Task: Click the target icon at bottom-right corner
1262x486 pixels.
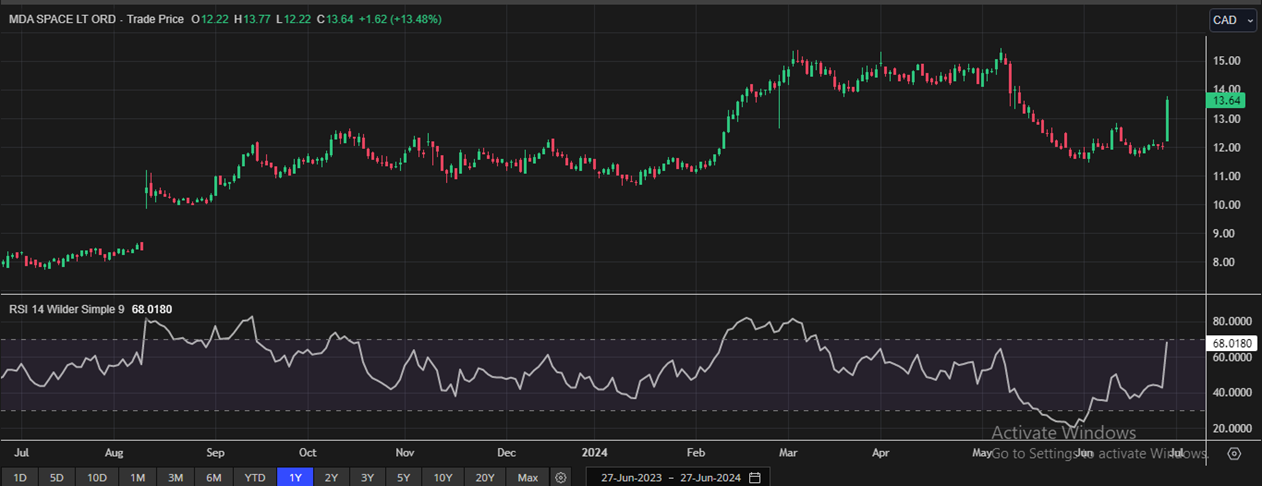Action: coord(1234,453)
